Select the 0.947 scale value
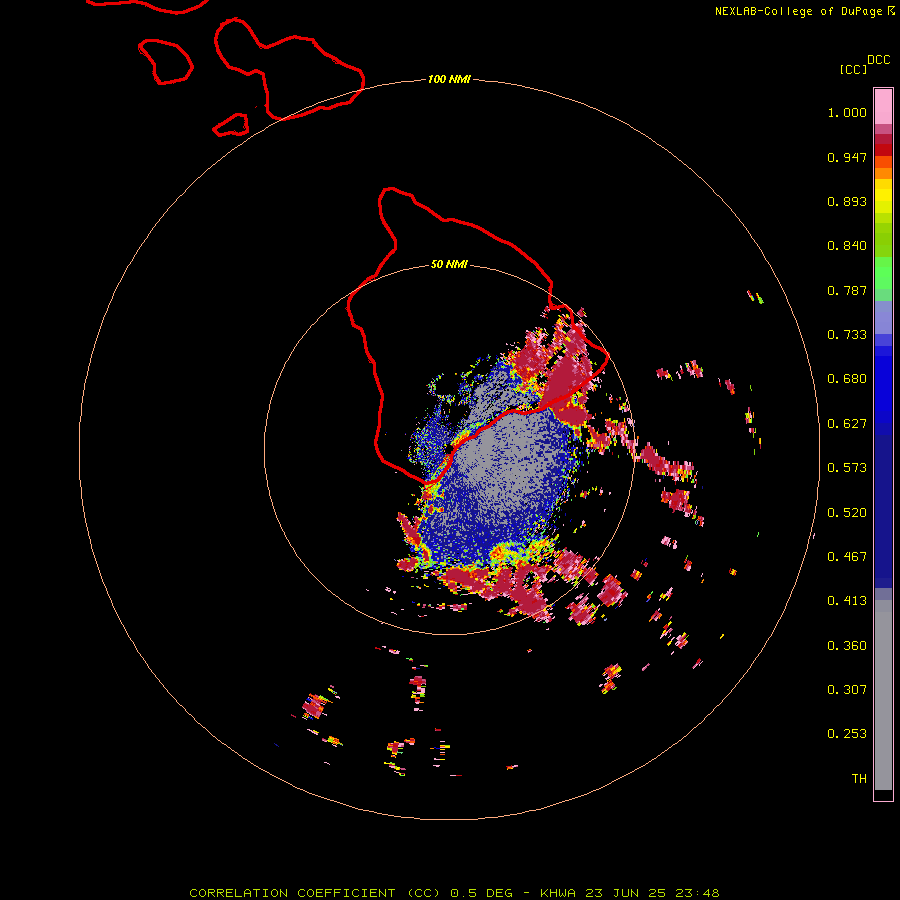 pos(847,157)
